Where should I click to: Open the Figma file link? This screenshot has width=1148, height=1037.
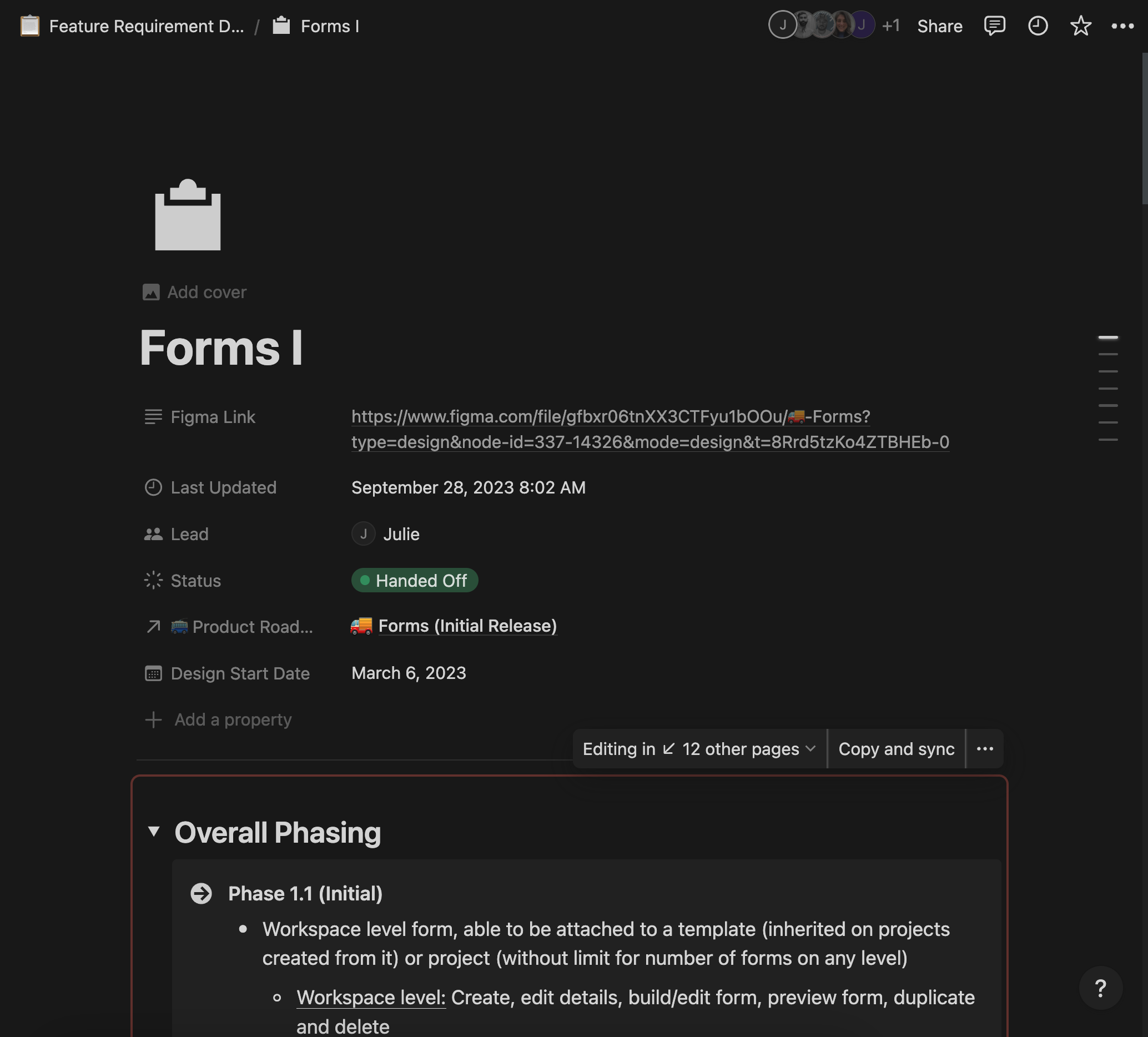[x=610, y=417]
